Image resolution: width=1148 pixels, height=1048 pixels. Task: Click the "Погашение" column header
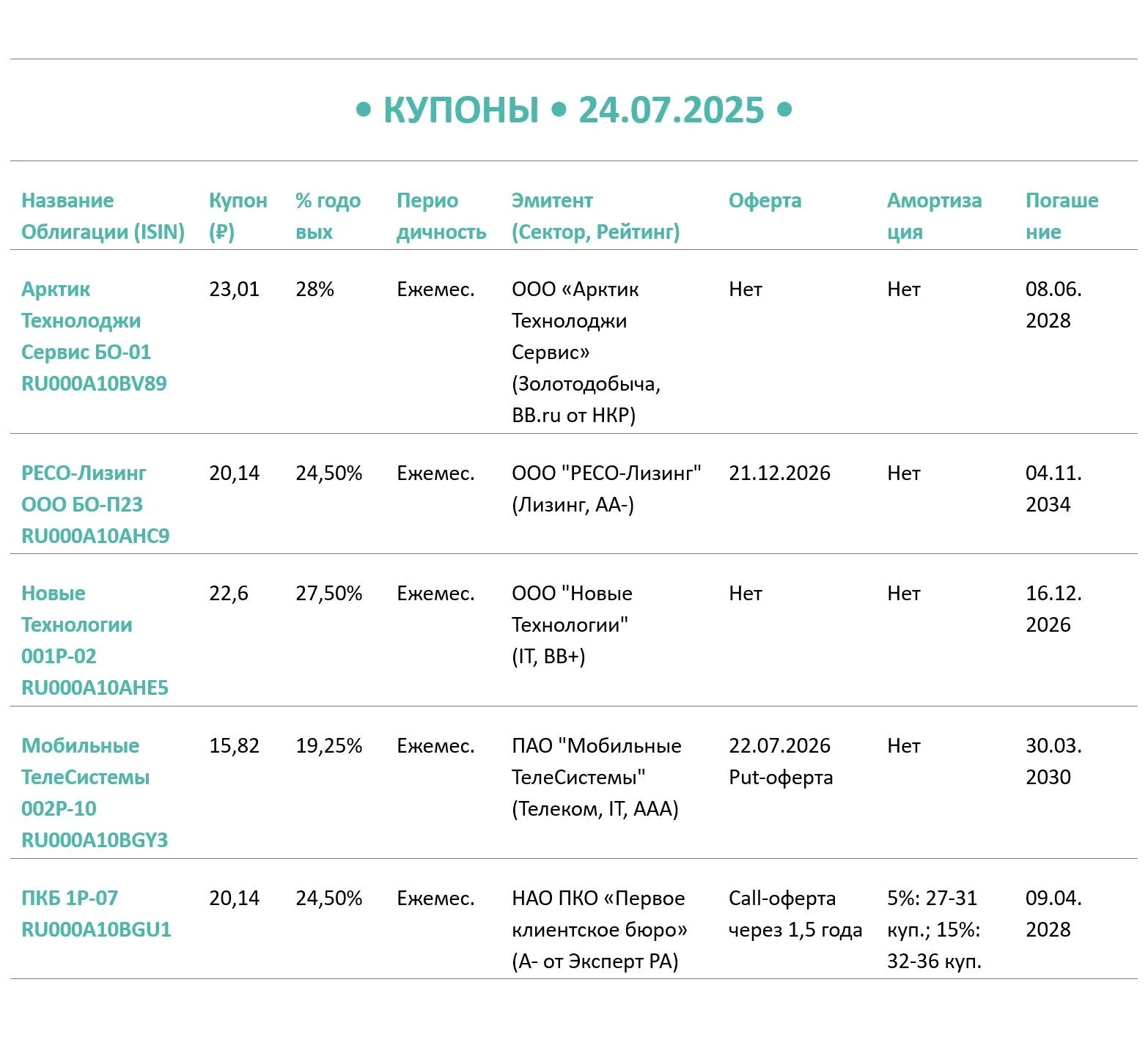[x=1061, y=216]
